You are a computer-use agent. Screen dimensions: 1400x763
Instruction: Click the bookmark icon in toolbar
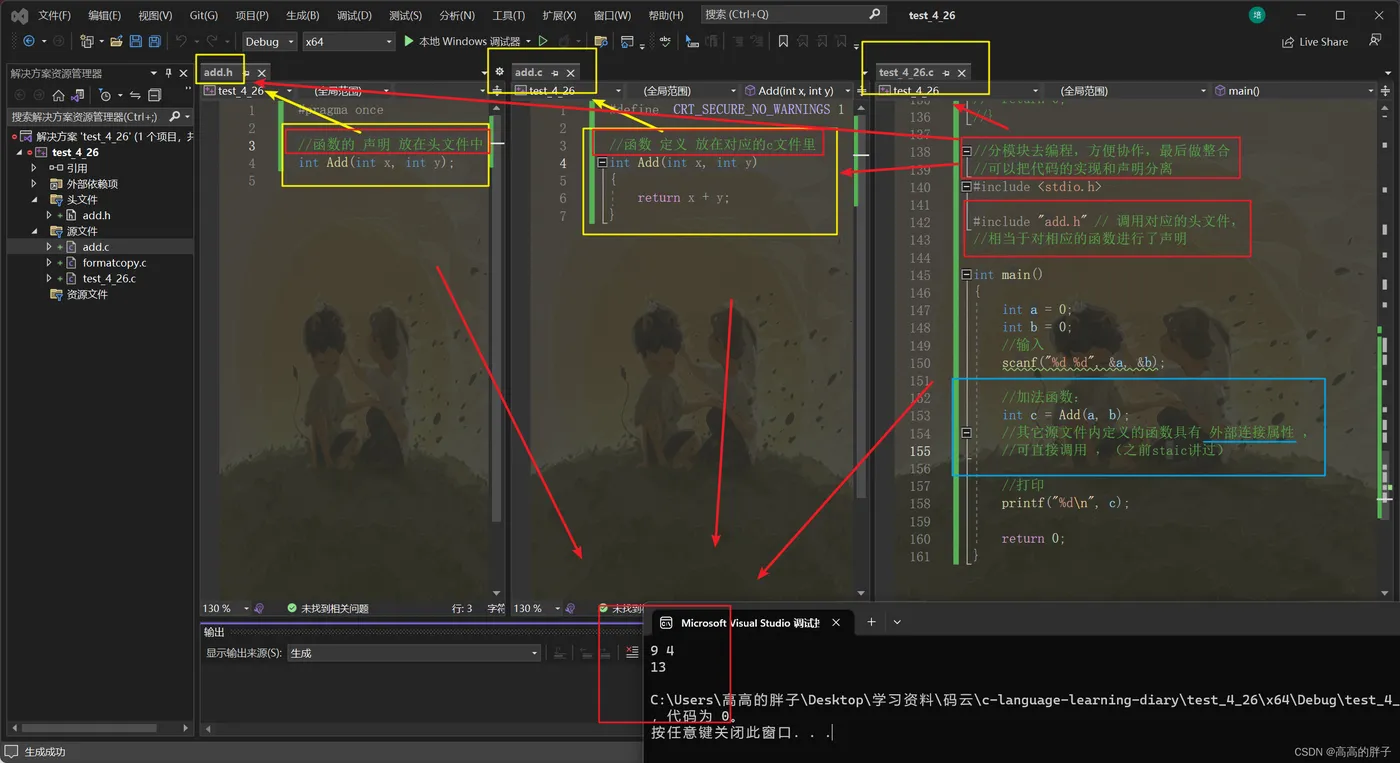pyautogui.click(x=783, y=42)
